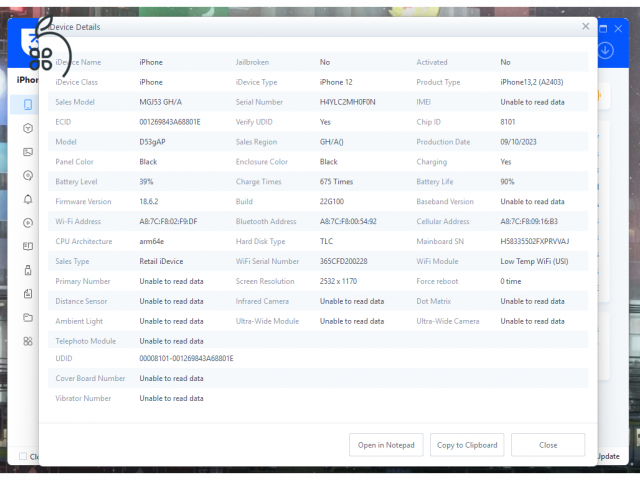Select Cellular Address A8:7C:F8:09:16:B3
The image size is (640, 480).
[529, 222]
